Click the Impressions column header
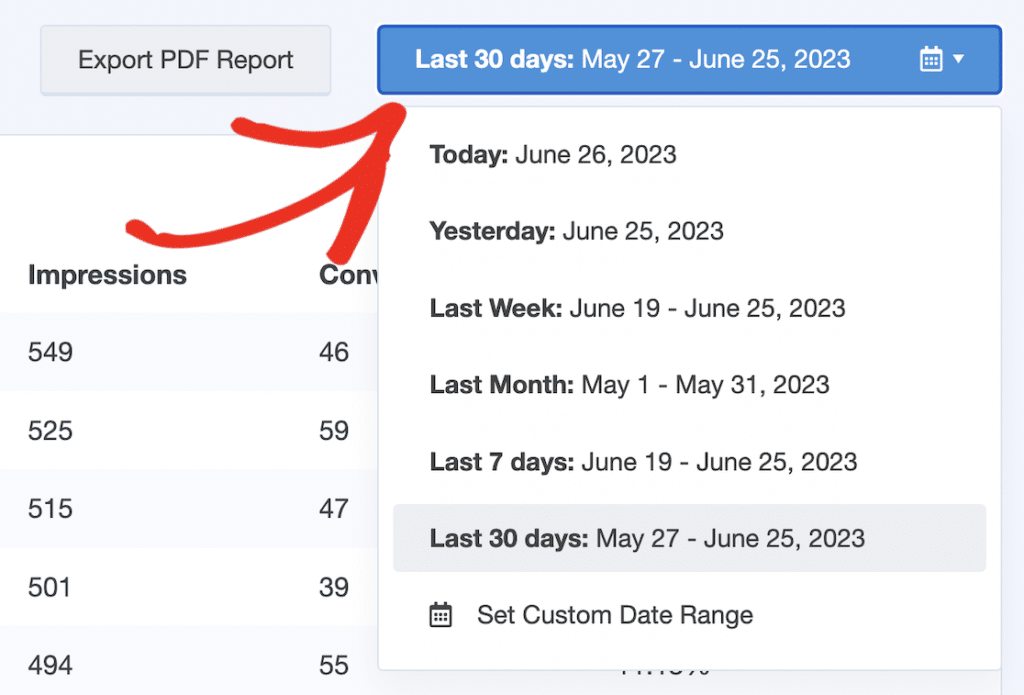 107,275
